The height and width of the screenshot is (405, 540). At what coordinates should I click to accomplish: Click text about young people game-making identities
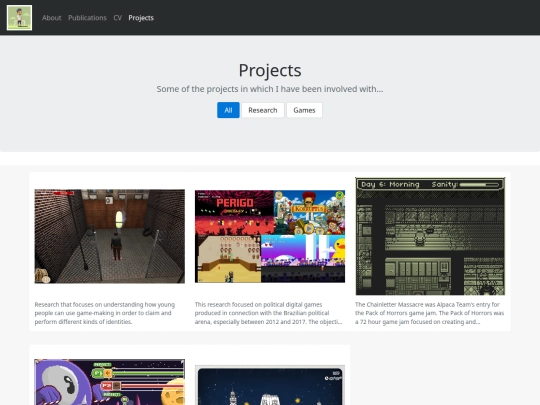105,313
